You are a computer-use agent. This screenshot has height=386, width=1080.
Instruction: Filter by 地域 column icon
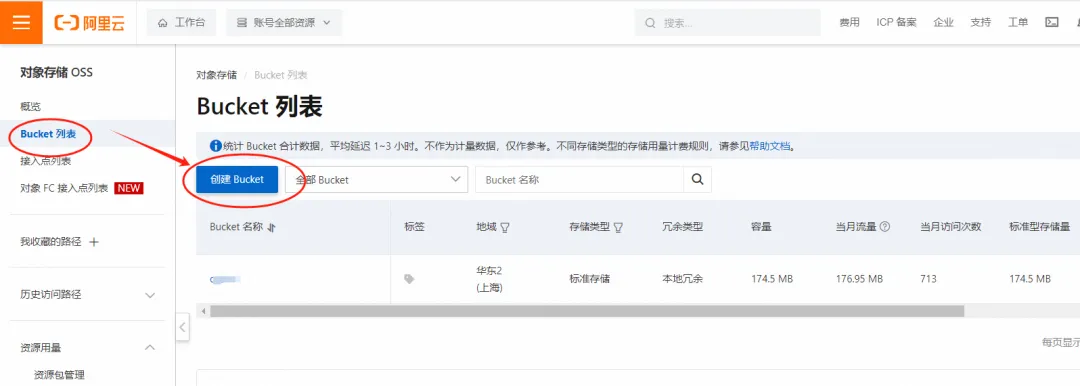(x=505, y=227)
